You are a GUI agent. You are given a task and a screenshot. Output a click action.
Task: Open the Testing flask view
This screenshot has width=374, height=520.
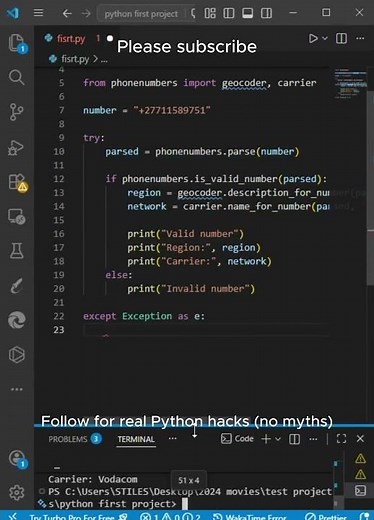click(16, 251)
